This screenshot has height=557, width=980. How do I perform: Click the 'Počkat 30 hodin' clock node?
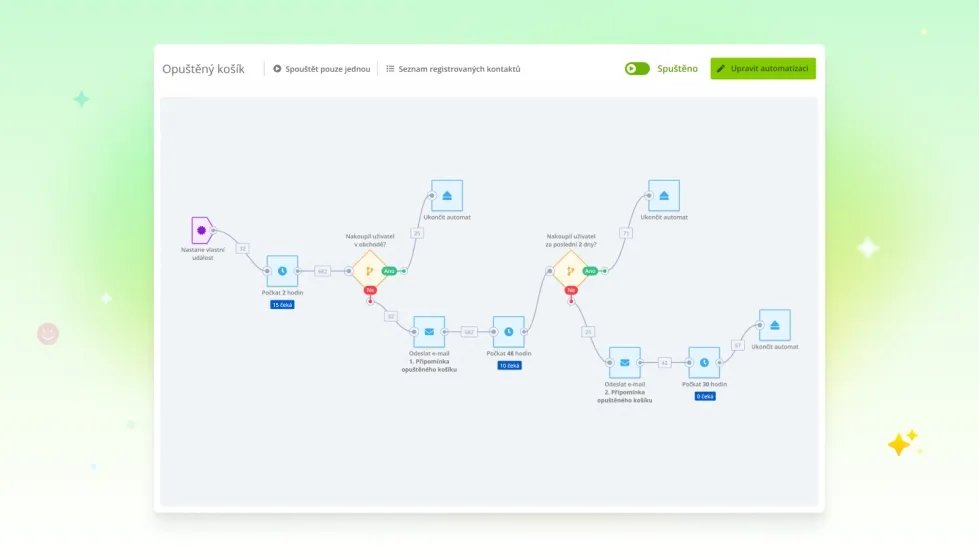tap(704, 362)
